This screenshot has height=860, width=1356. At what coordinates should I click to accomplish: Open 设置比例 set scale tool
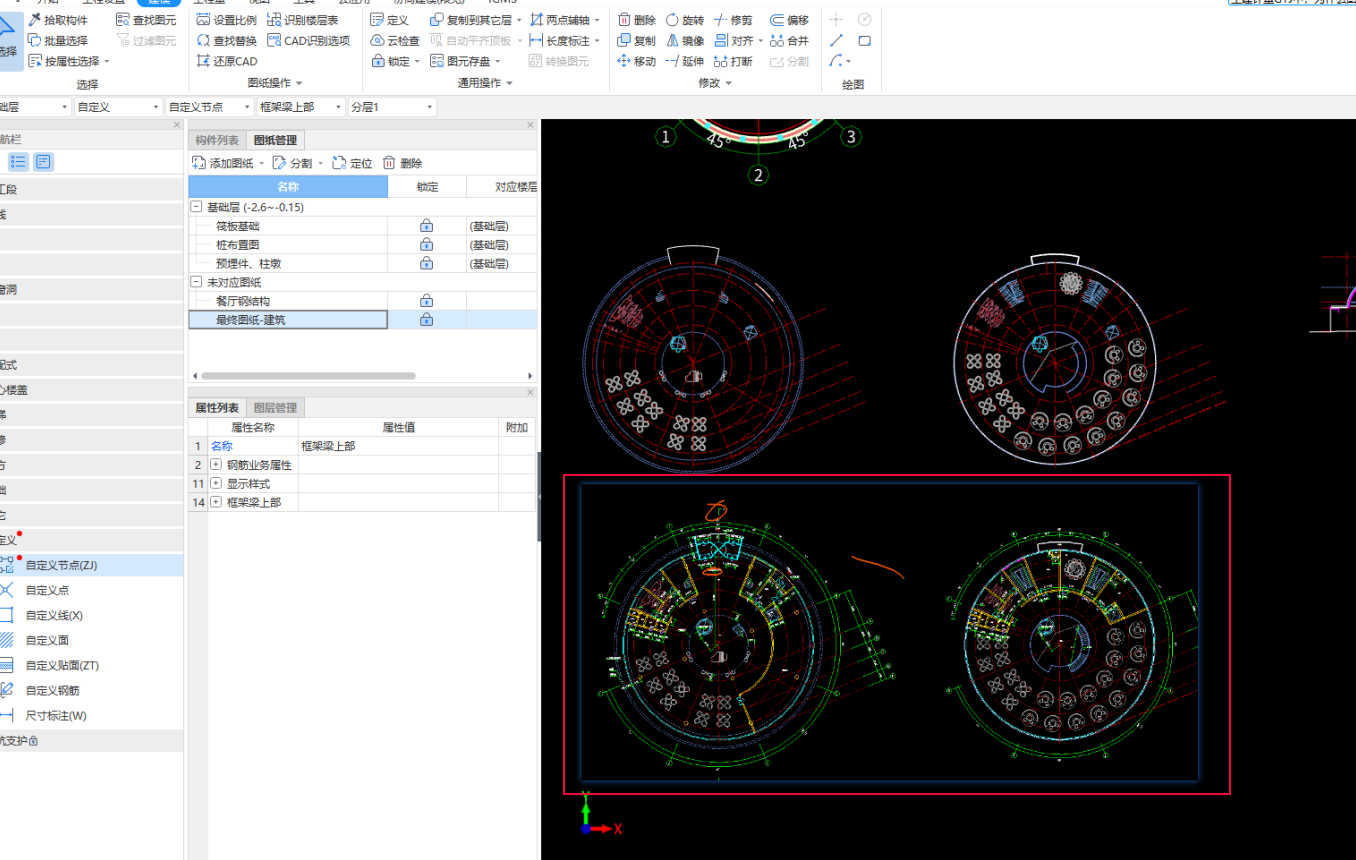(x=227, y=20)
